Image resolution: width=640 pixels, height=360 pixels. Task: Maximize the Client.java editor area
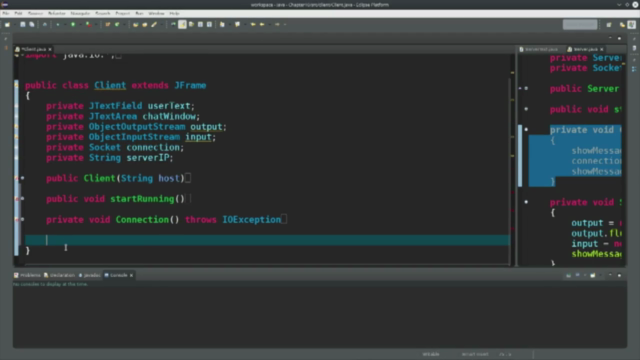click(x=619, y=38)
